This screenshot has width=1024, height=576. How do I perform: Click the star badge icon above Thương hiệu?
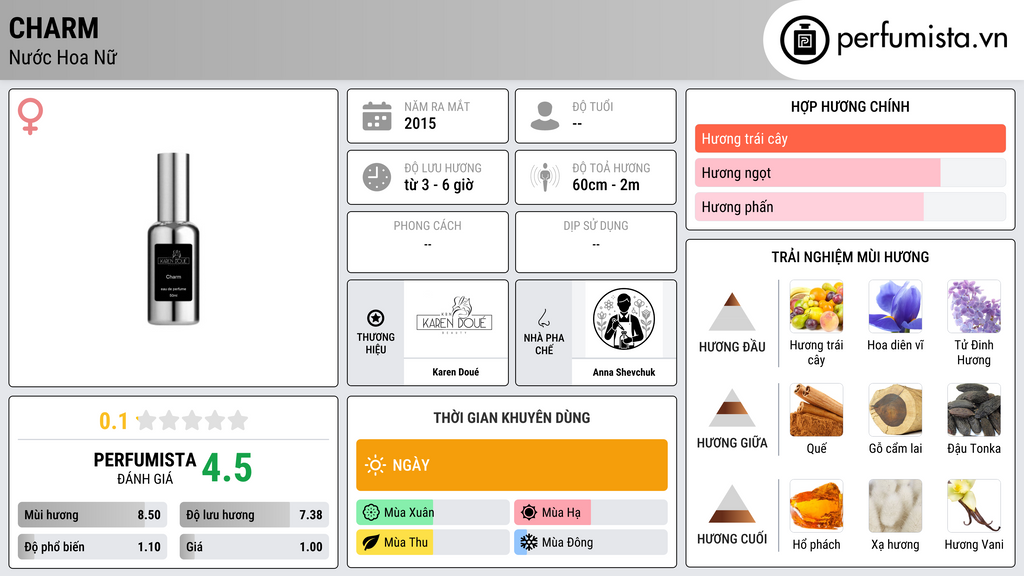tap(376, 318)
